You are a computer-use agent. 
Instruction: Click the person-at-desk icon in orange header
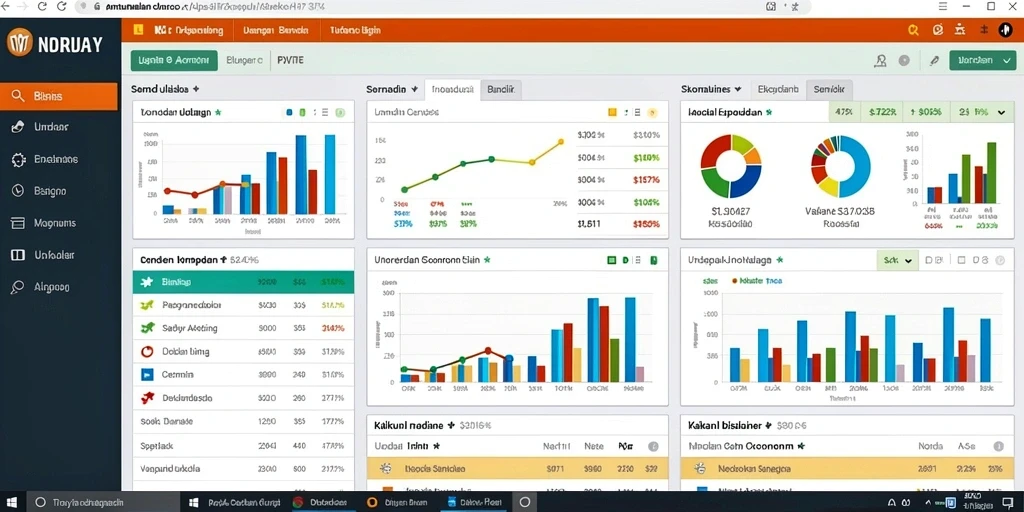pyautogui.click(x=959, y=29)
